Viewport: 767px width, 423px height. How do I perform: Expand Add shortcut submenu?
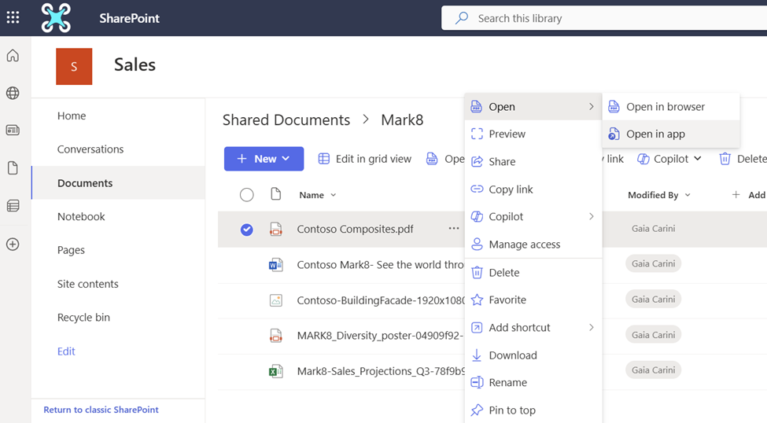click(591, 327)
